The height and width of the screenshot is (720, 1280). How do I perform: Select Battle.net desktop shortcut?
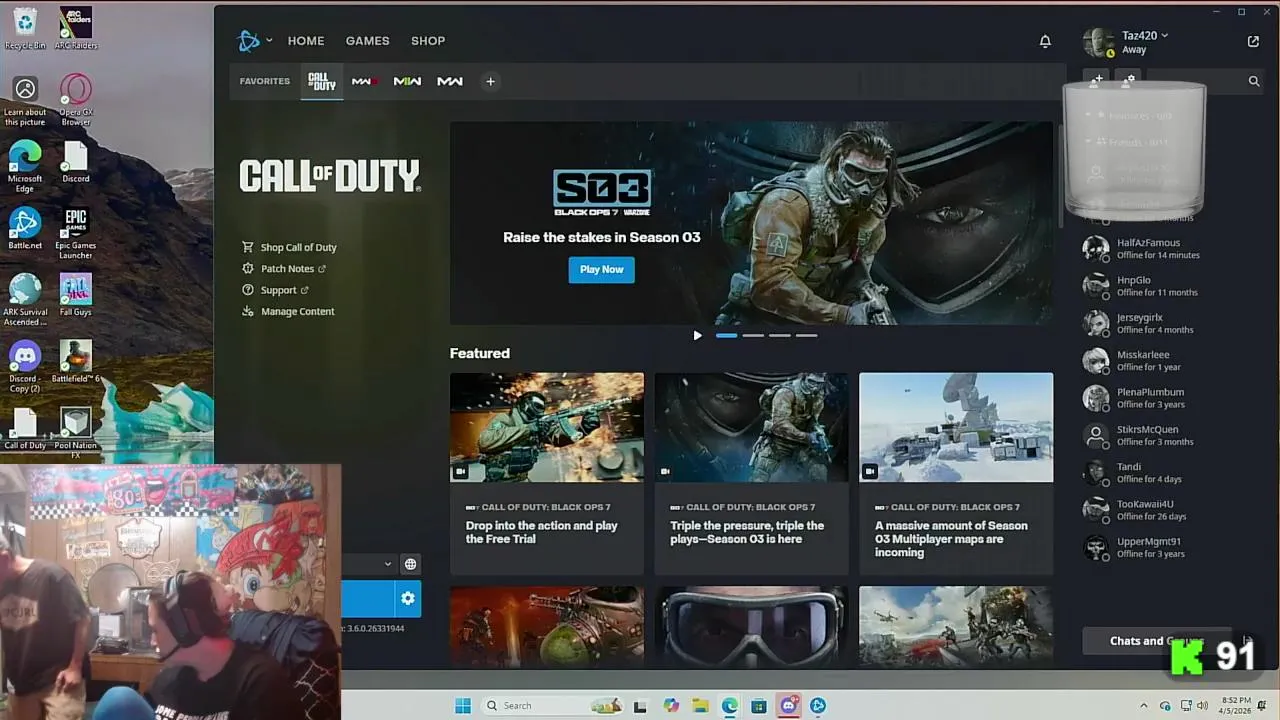[25, 229]
